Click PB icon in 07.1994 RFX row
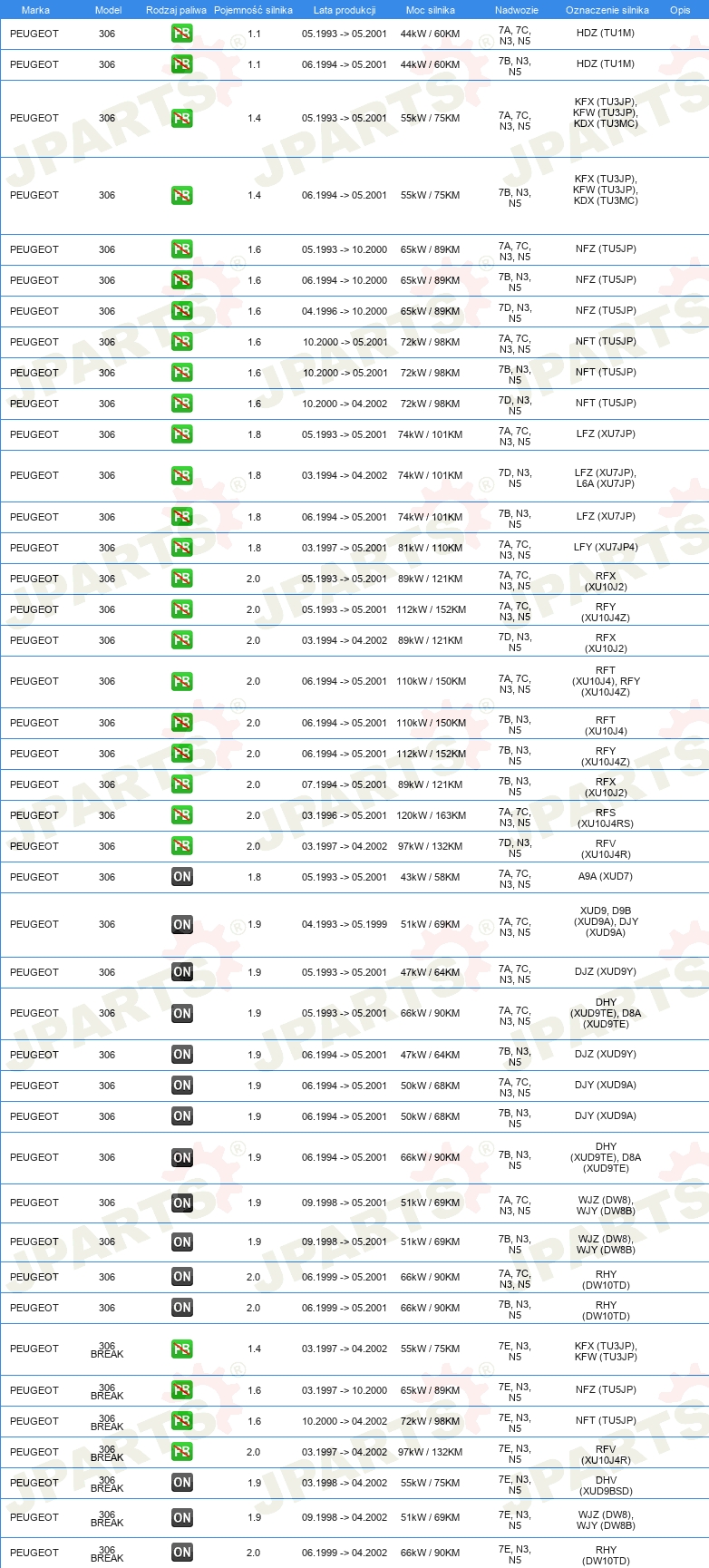This screenshot has height=1568, width=709. pos(182,784)
